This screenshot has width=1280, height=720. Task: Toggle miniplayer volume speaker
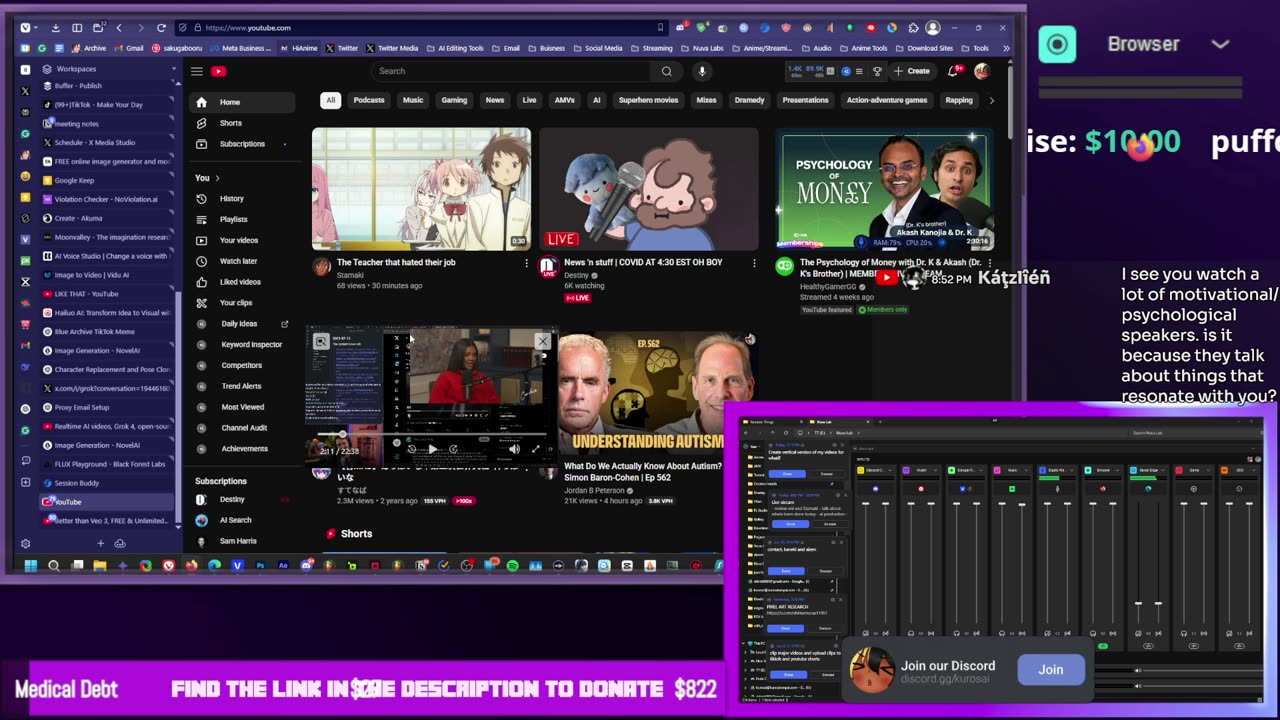[x=514, y=449]
